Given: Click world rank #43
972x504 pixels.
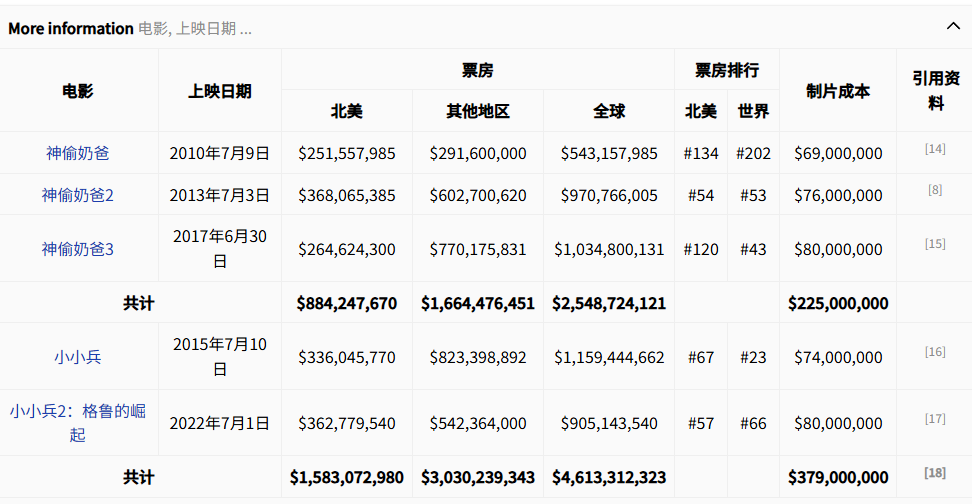Looking at the screenshot, I should click(x=753, y=250).
